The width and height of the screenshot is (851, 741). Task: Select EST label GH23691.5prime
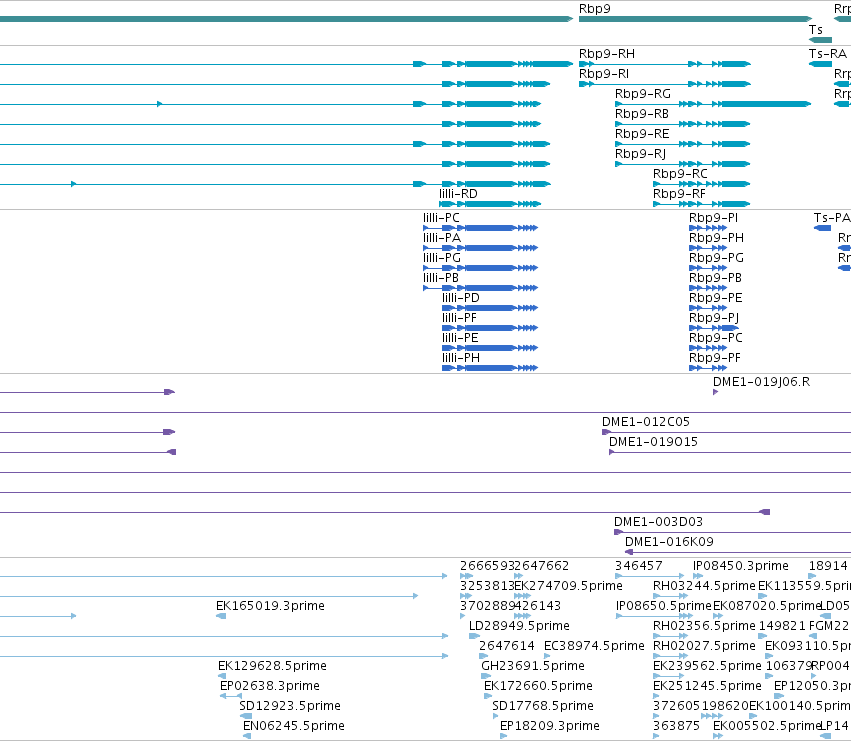pos(533,666)
